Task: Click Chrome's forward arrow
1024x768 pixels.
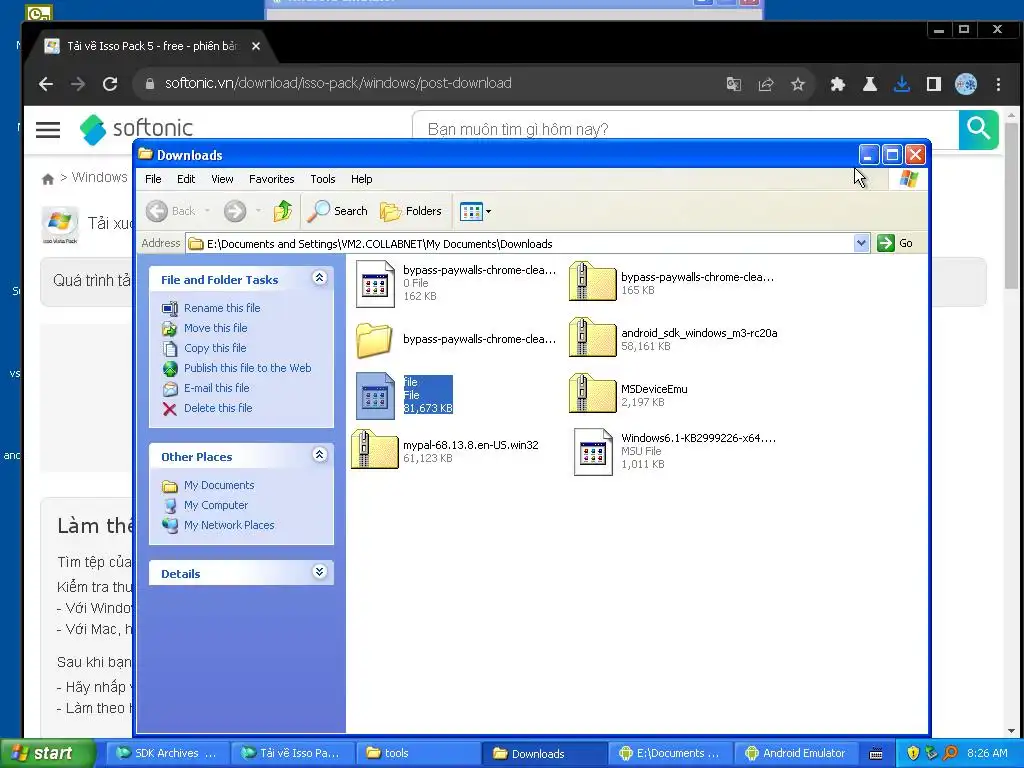Action: [x=78, y=84]
